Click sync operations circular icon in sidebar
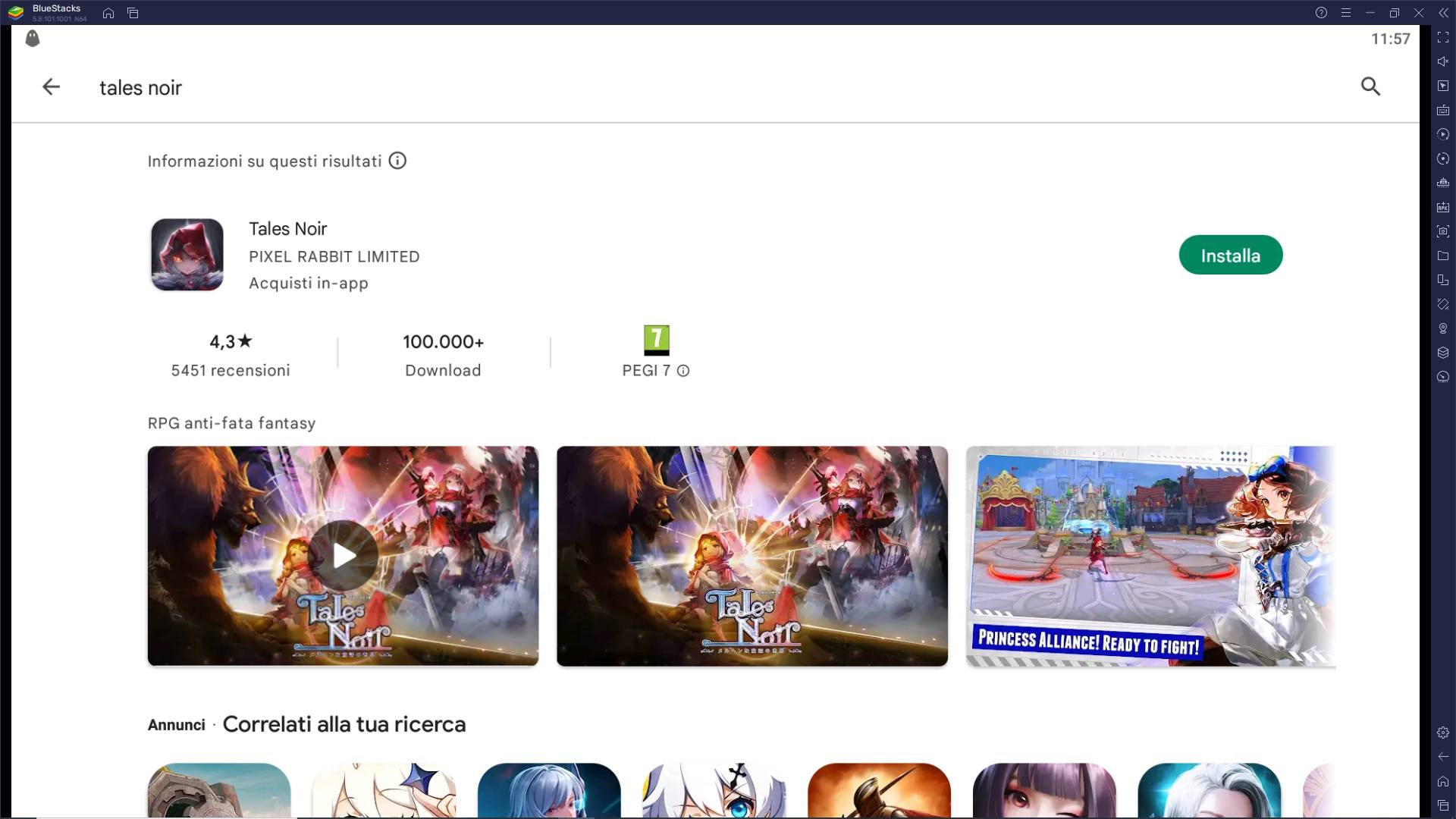 pos(1442,158)
